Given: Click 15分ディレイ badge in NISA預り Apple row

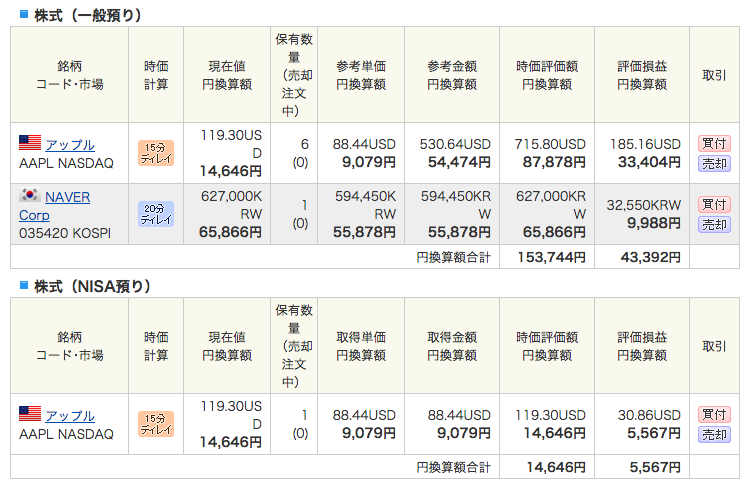Looking at the screenshot, I should tap(156, 424).
